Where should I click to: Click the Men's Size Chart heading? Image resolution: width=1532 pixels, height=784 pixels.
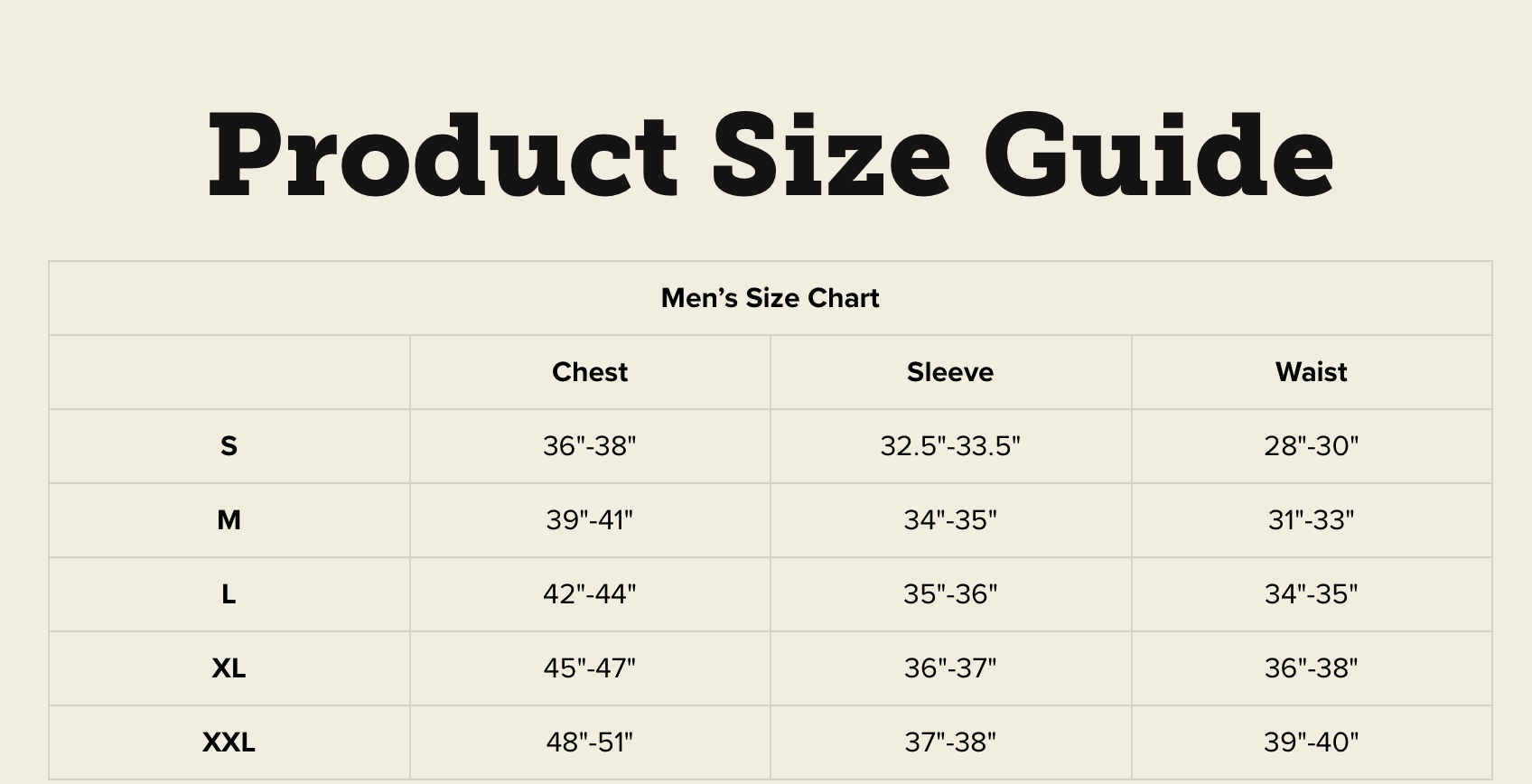(x=770, y=298)
